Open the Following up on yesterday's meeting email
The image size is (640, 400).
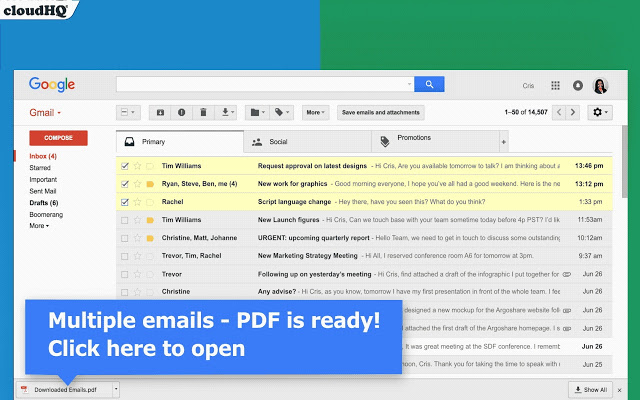tap(364, 274)
